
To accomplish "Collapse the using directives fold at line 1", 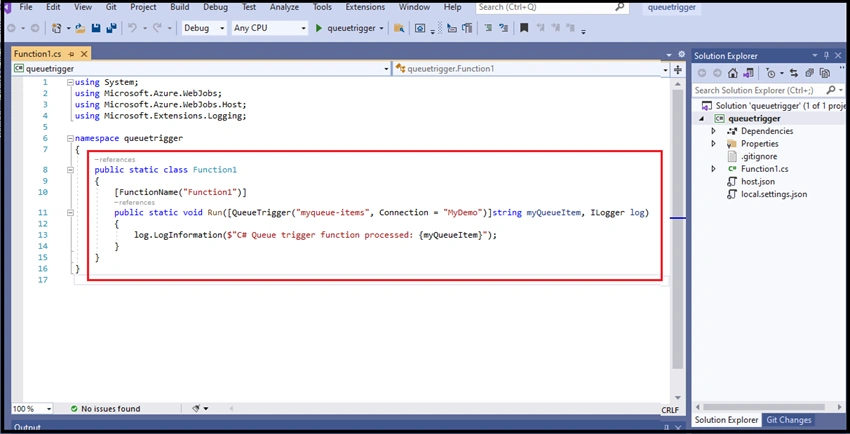I will (x=70, y=82).
